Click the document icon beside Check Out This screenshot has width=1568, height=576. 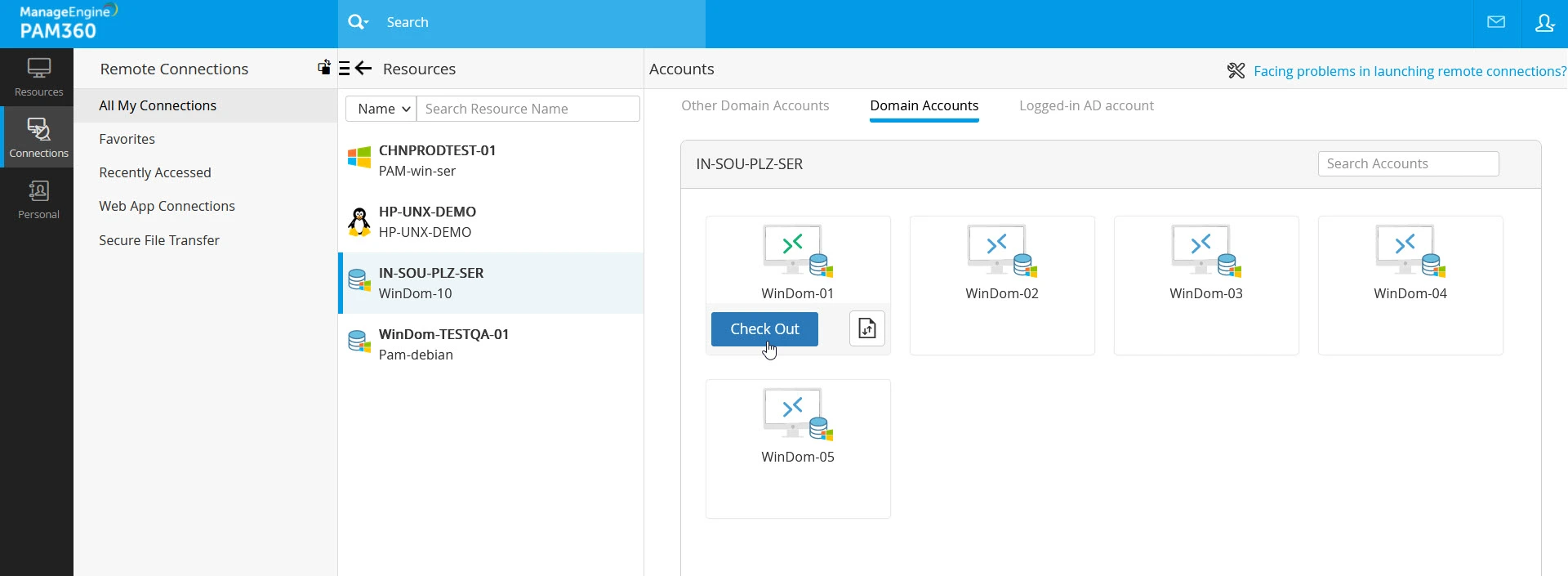click(x=866, y=328)
